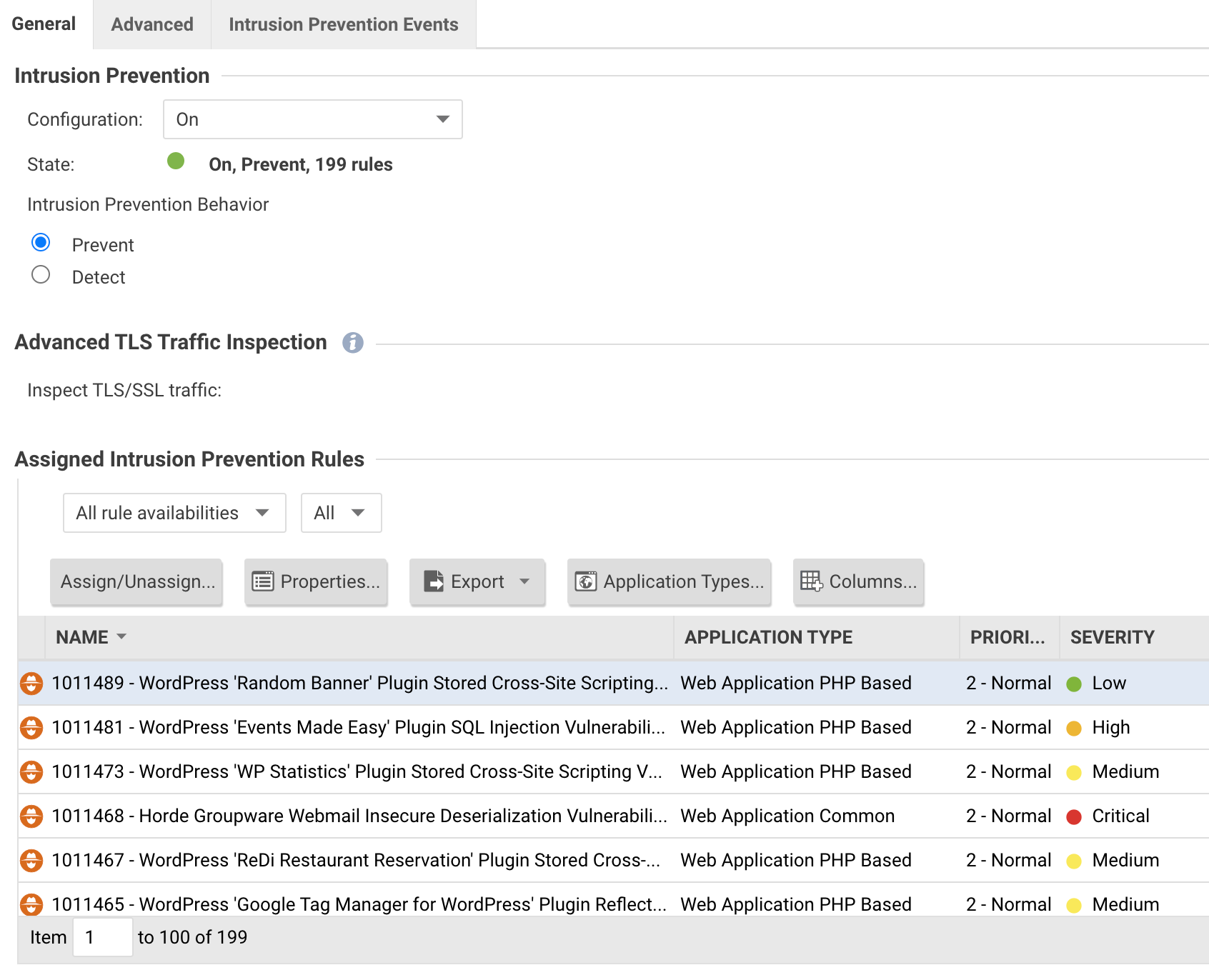Expand the All rule availabilities filter
This screenshot has width=1209, height=980.
pyautogui.click(x=174, y=513)
